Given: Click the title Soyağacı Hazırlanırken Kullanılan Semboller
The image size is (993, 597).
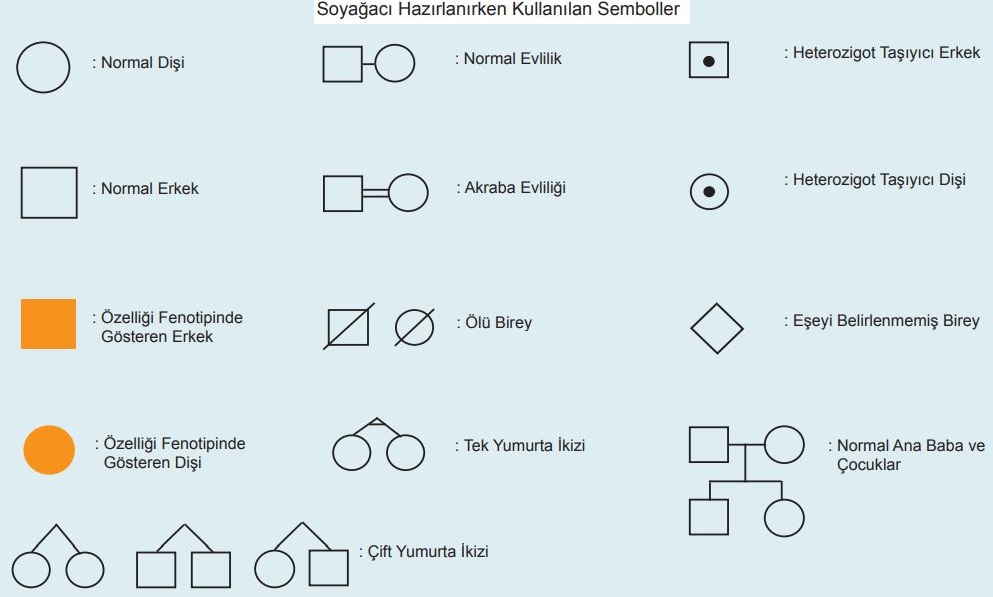Looking at the screenshot, I should tap(498, 9).
